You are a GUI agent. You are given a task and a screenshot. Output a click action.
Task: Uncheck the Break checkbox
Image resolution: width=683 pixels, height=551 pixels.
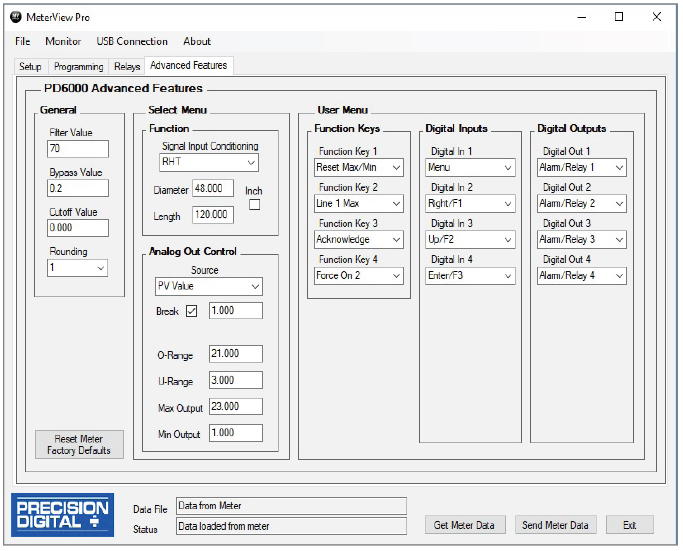tap(192, 311)
